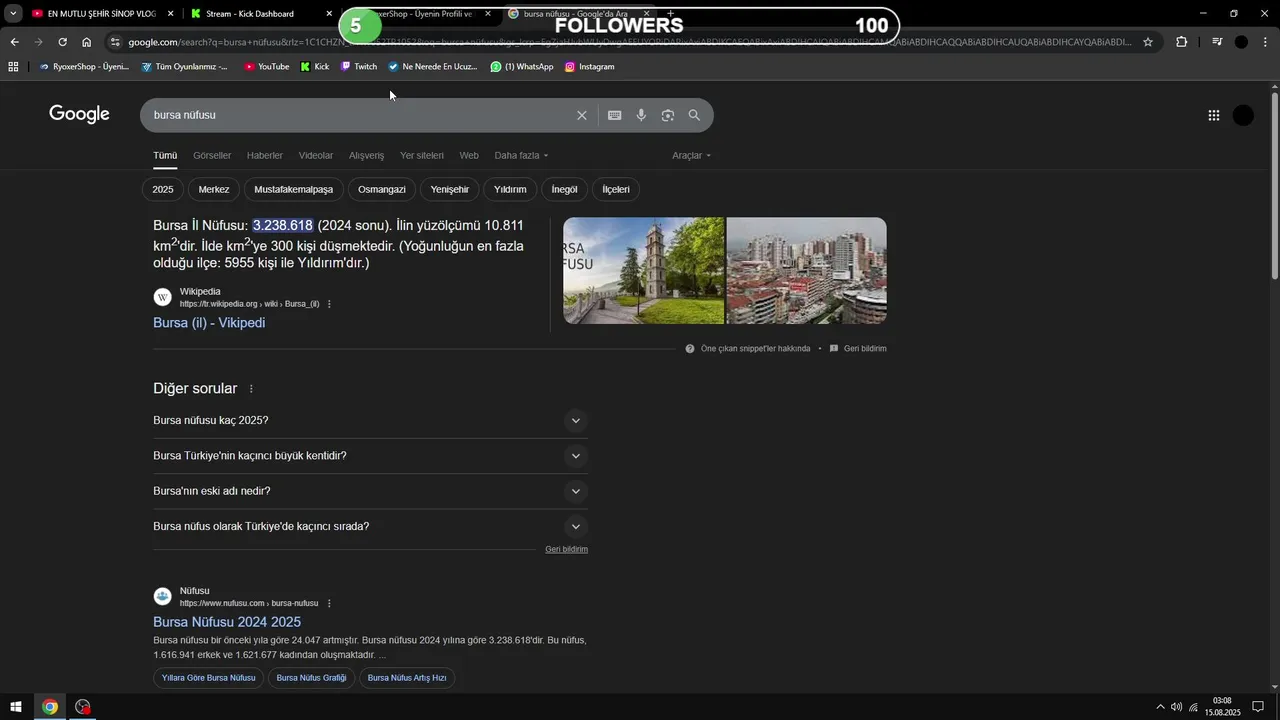Open the Google account avatar
Viewport: 1280px width, 720px height.
1243,115
